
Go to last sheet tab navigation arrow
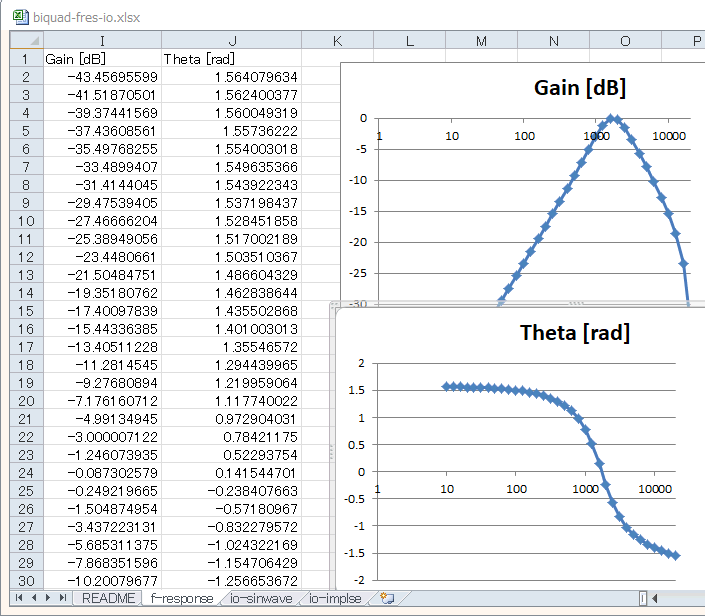tap(63, 598)
